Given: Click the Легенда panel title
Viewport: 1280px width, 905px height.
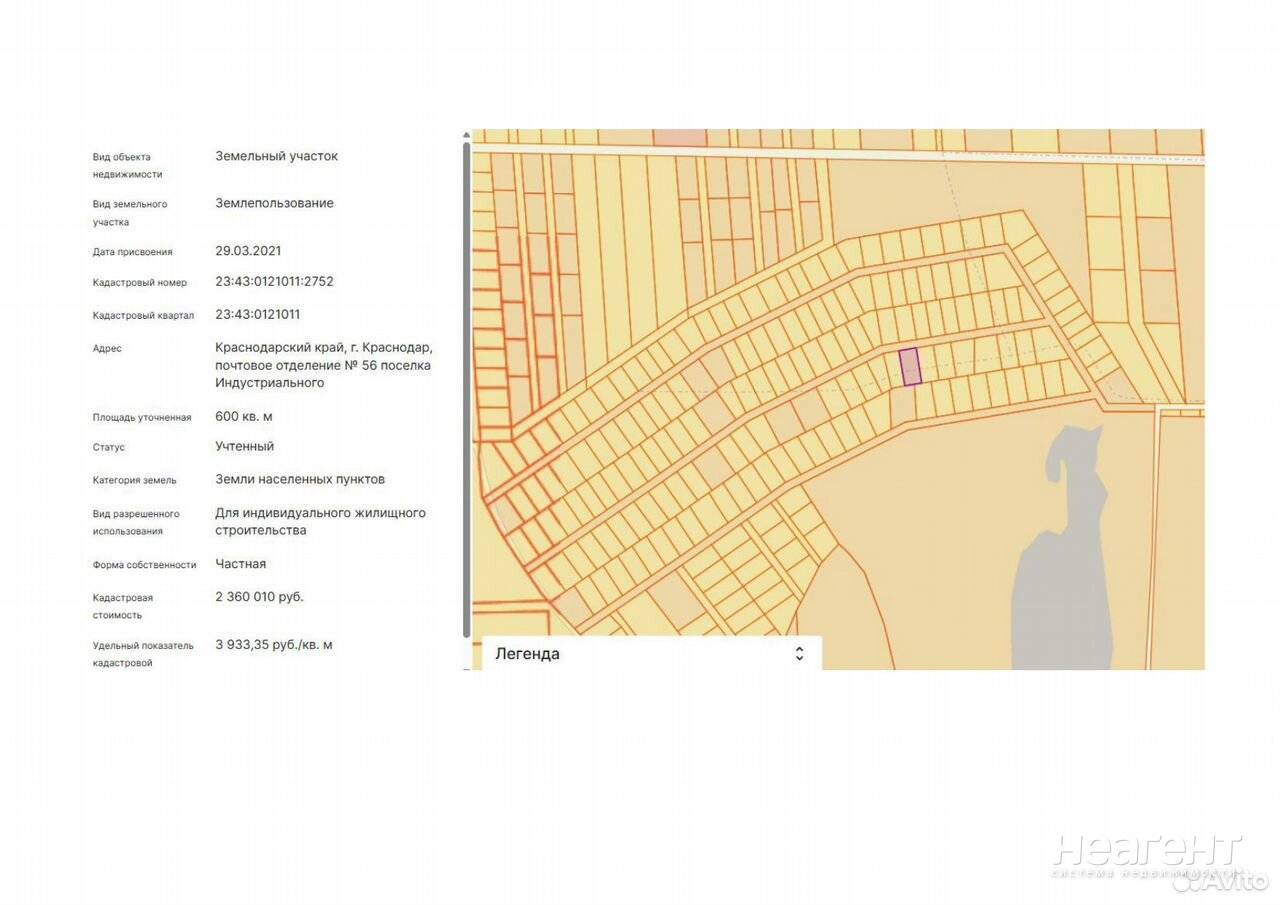Looking at the screenshot, I should pyautogui.click(x=527, y=654).
